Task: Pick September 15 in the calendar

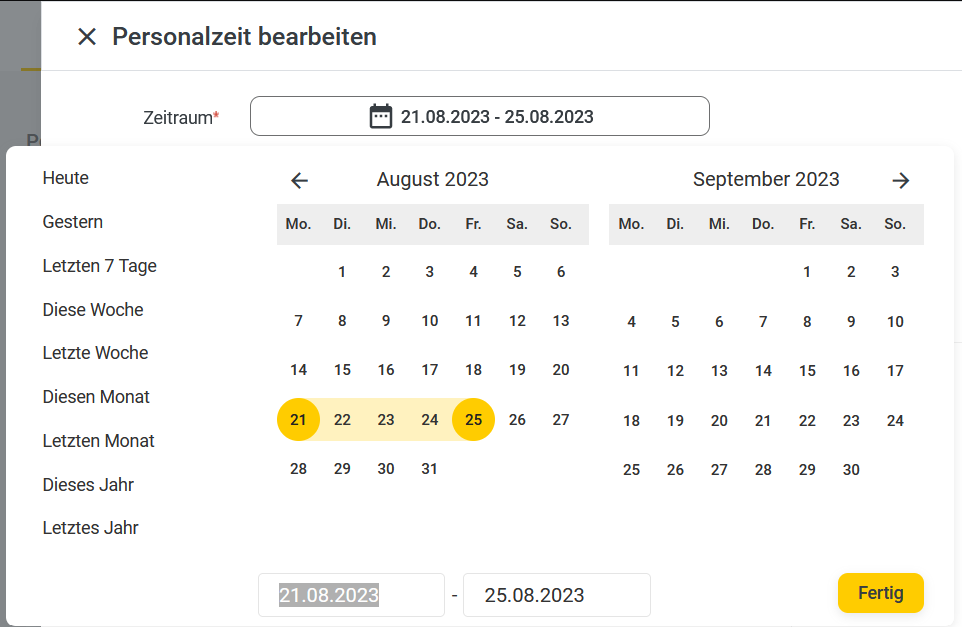Action: tap(807, 371)
